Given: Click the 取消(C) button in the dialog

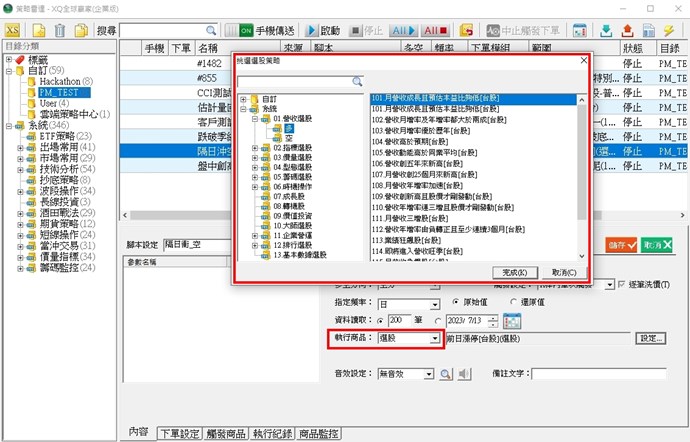Looking at the screenshot, I should click(x=564, y=273).
